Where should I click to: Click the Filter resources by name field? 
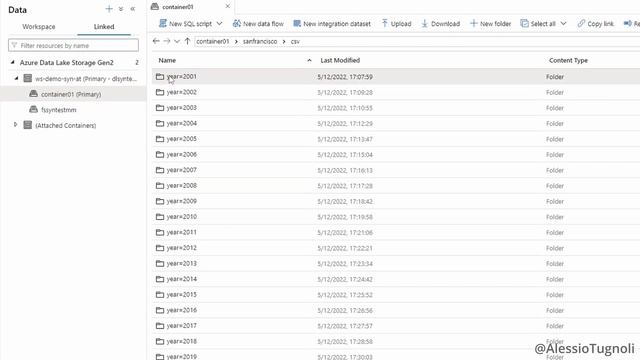tap(73, 45)
